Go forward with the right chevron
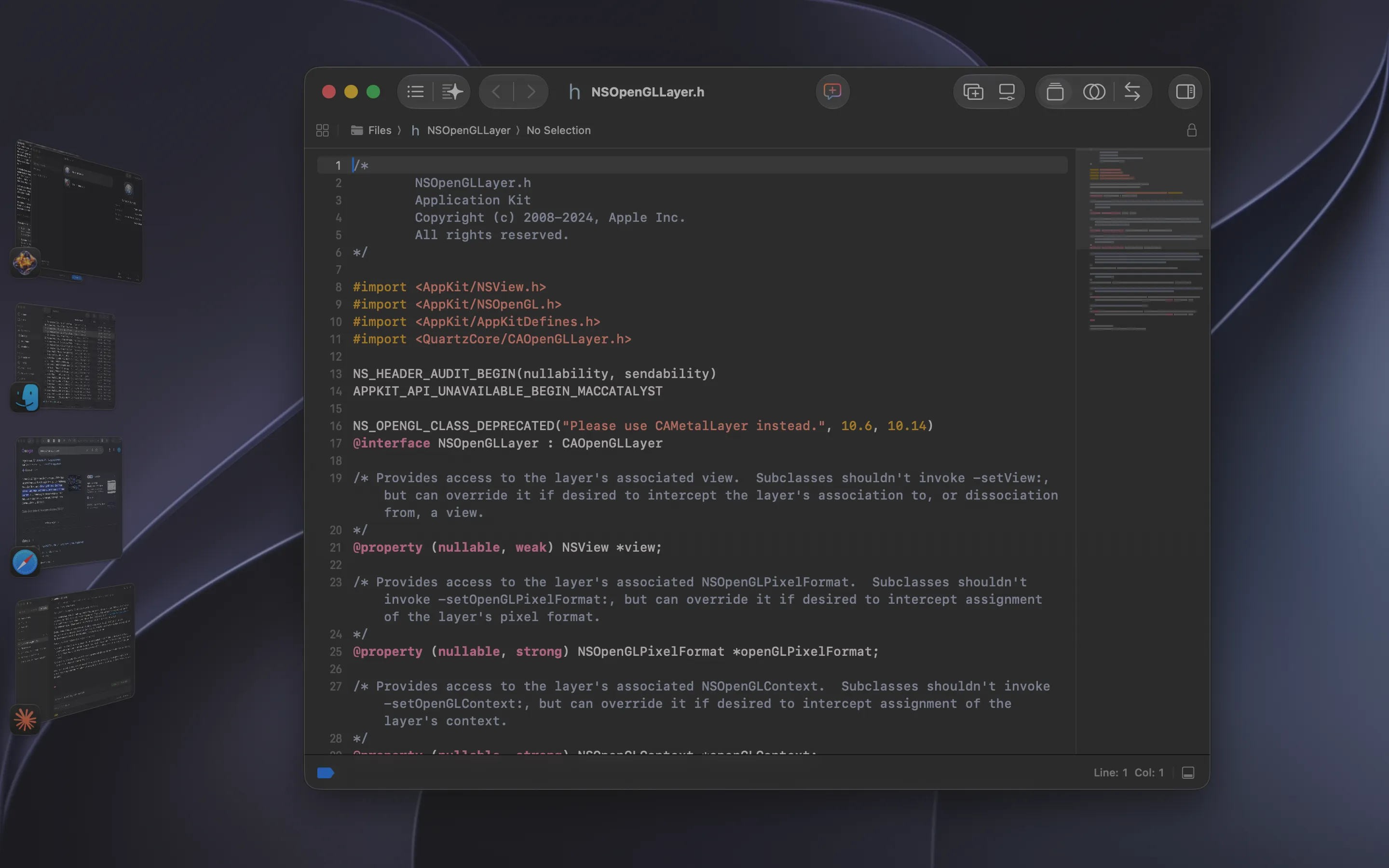Screen dimensions: 1389x868 531,92
